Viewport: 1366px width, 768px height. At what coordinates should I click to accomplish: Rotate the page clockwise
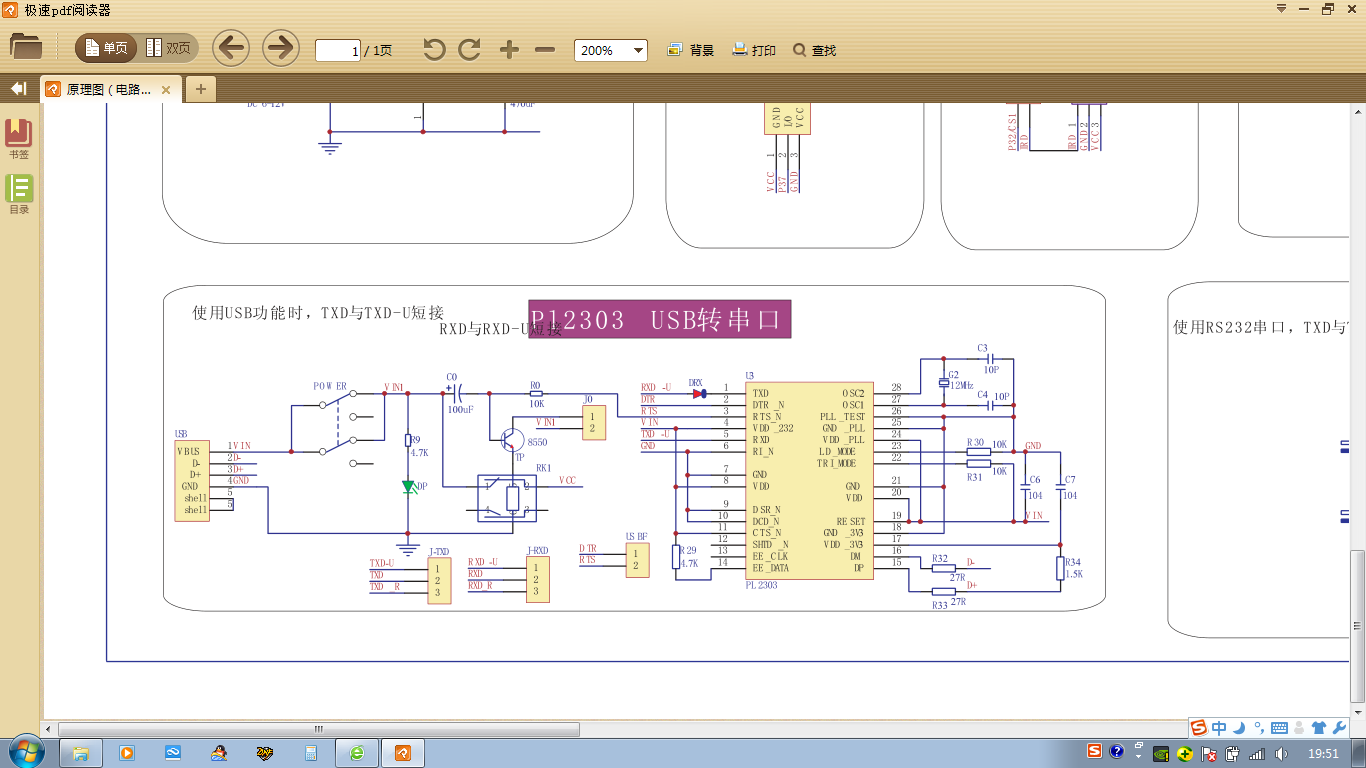[x=470, y=49]
